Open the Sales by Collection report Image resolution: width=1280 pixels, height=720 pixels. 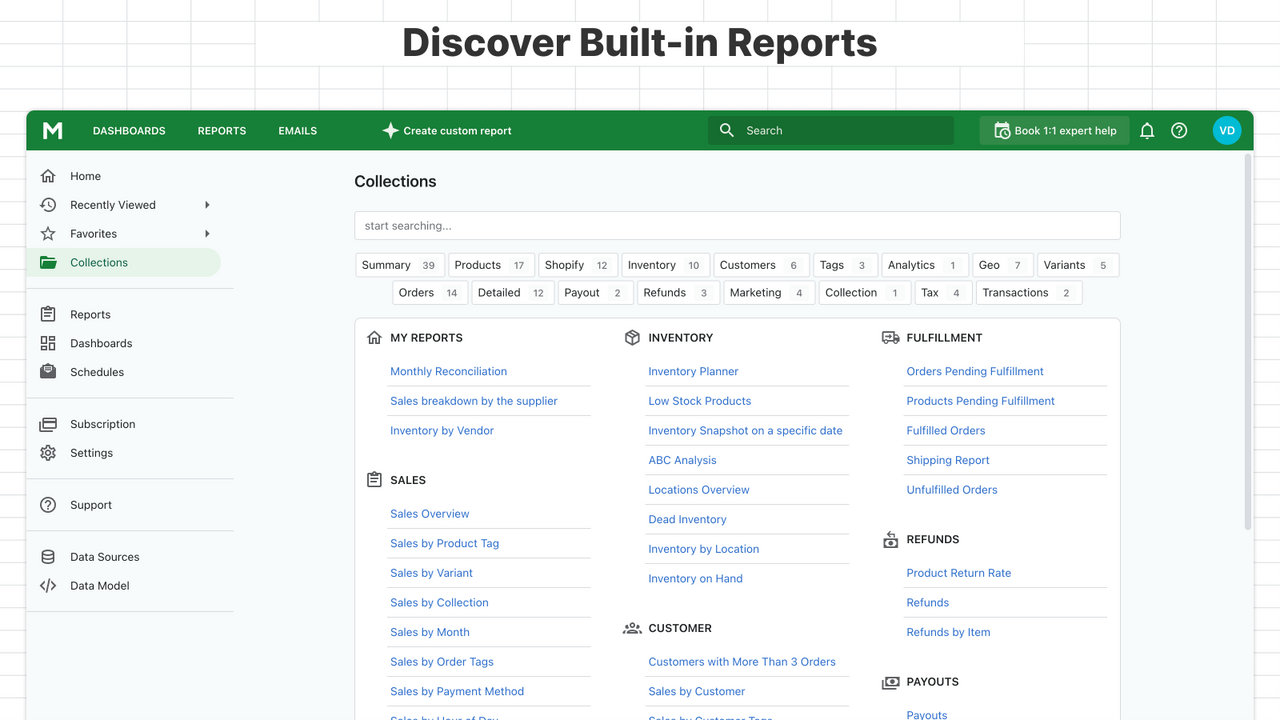439,602
